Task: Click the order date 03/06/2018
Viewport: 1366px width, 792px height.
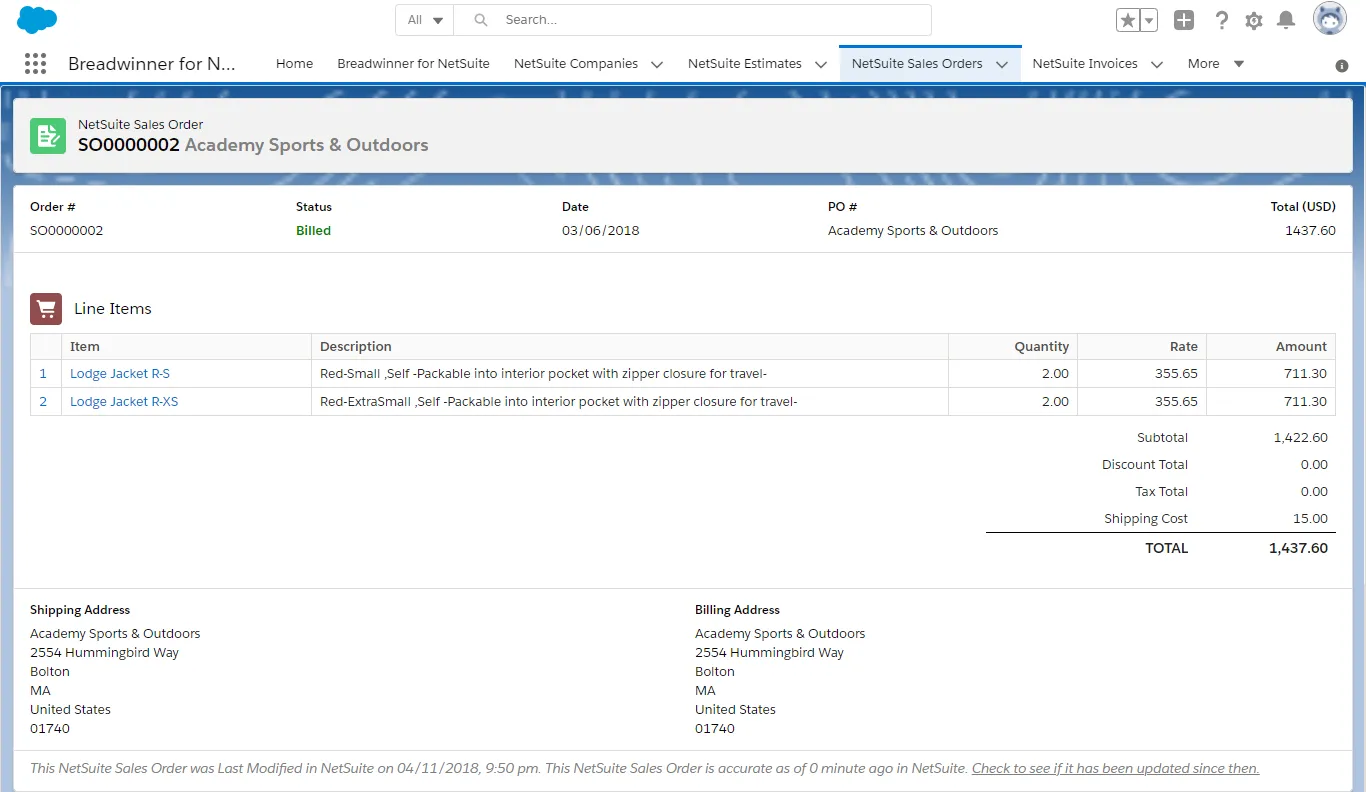Action: pyautogui.click(x=600, y=230)
